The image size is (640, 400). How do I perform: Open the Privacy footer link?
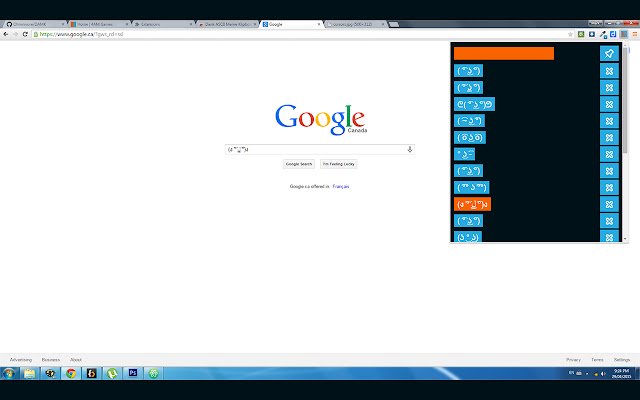573,360
